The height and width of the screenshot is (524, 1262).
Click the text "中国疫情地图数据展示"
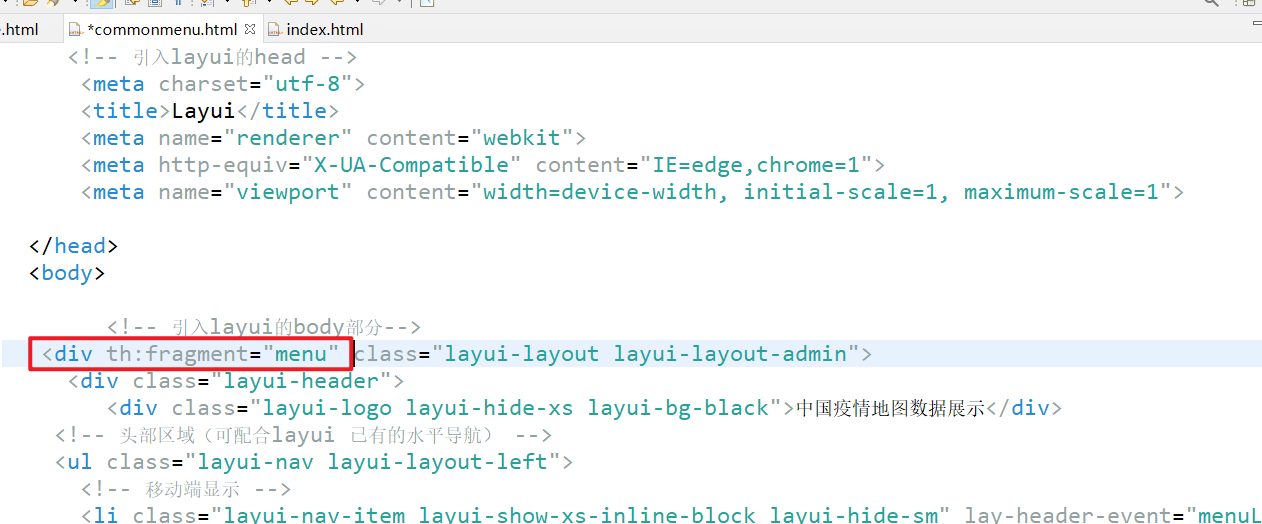[890, 408]
